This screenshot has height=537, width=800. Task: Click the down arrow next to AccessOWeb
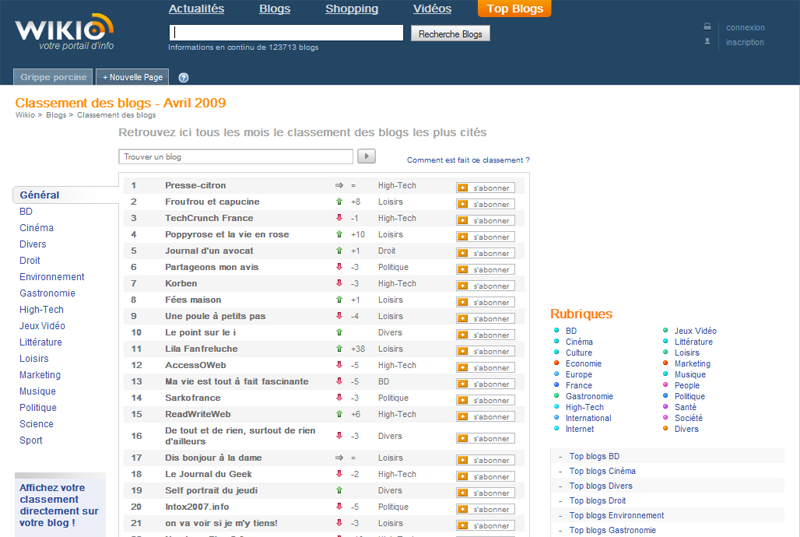click(x=339, y=365)
